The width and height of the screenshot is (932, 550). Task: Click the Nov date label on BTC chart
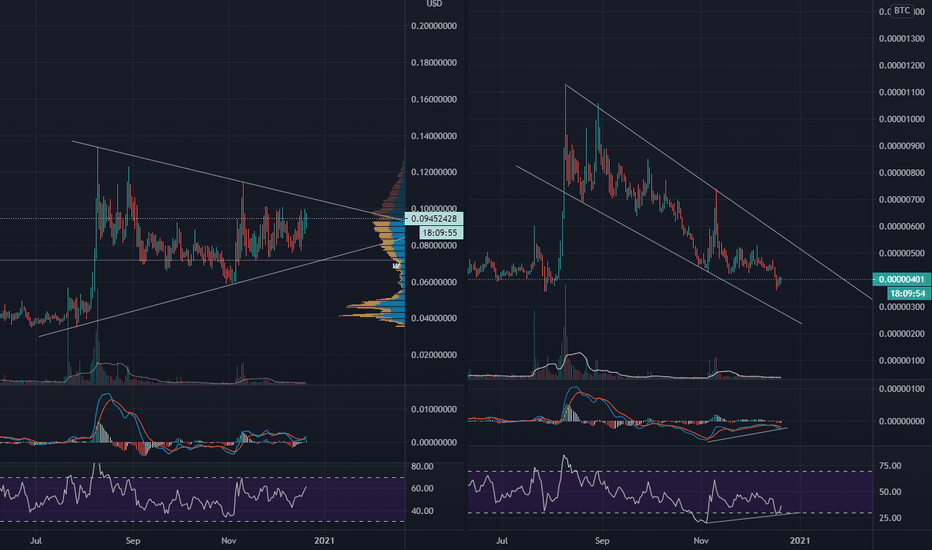pos(701,541)
